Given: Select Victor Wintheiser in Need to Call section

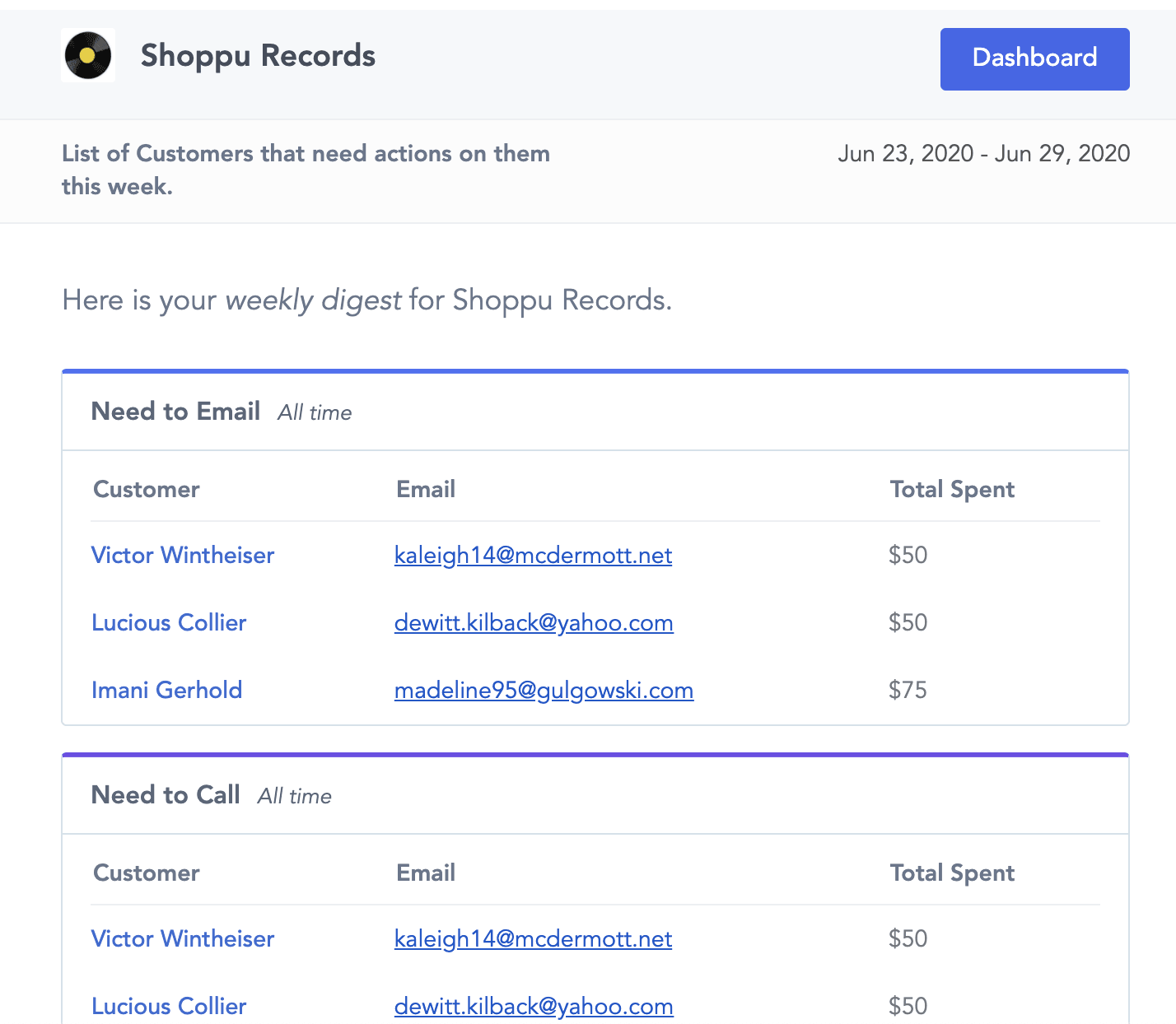Looking at the screenshot, I should [x=183, y=939].
